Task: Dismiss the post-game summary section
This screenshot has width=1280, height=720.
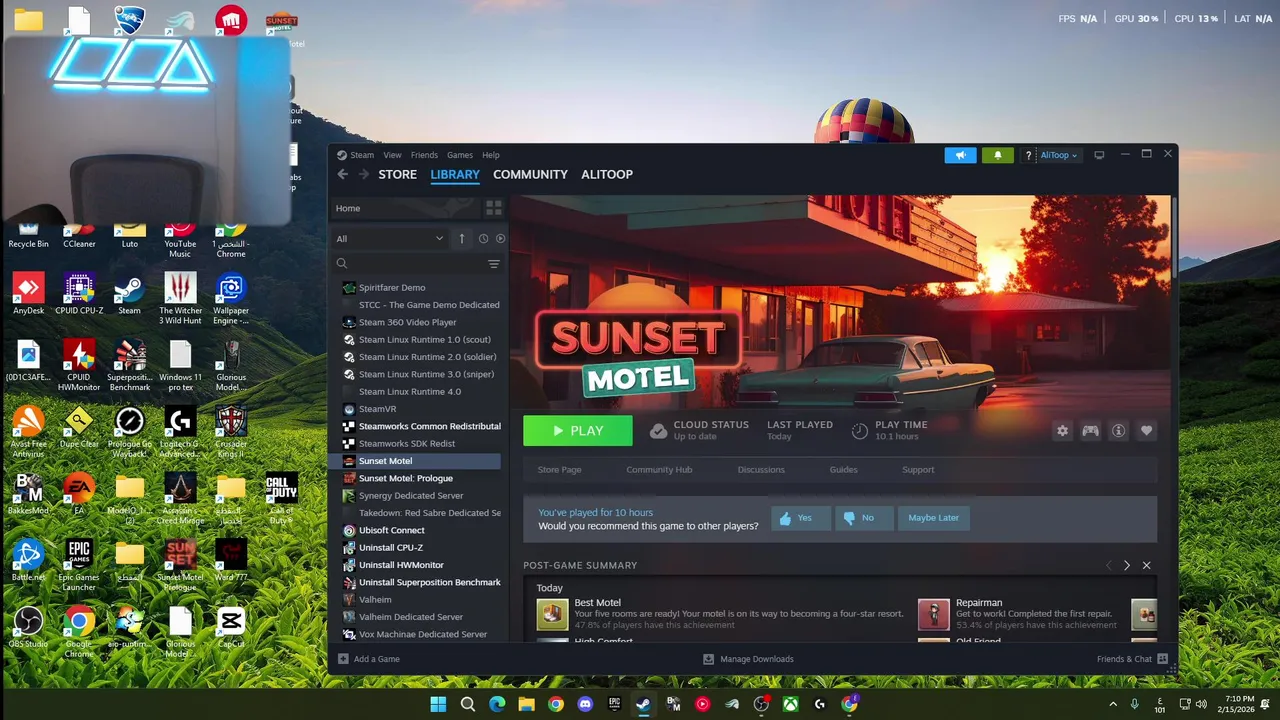Action: click(x=1147, y=566)
